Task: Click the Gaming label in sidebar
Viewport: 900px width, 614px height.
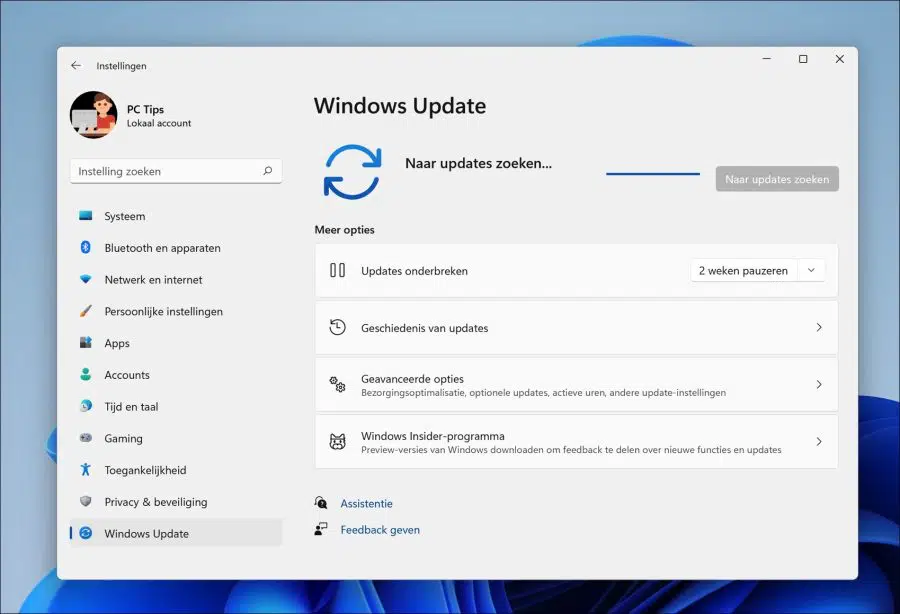Action: coord(123,438)
